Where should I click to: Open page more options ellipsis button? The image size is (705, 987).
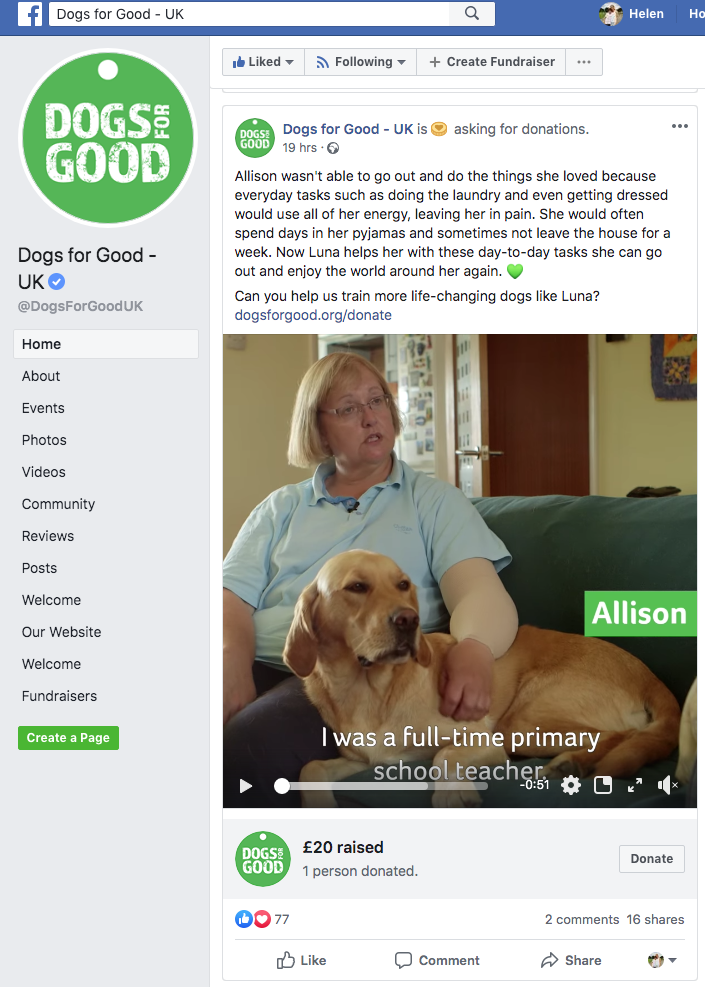584,62
